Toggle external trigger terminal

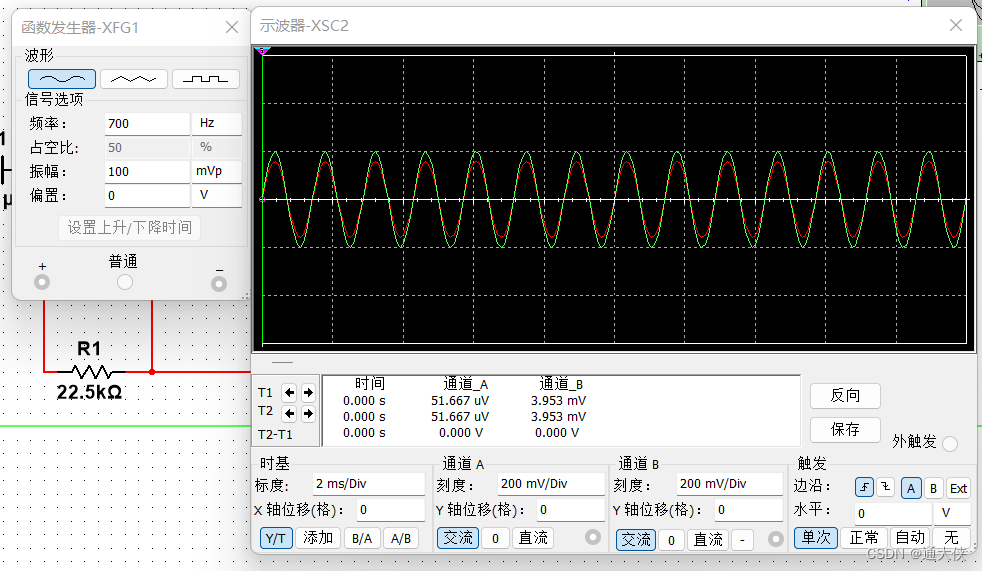click(950, 444)
